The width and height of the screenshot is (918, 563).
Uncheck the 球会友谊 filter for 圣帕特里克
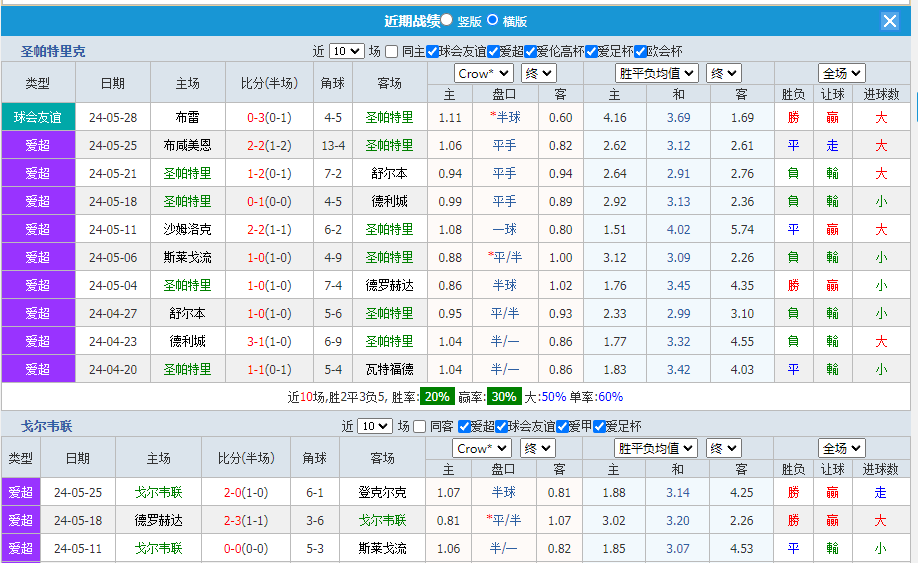click(x=432, y=52)
